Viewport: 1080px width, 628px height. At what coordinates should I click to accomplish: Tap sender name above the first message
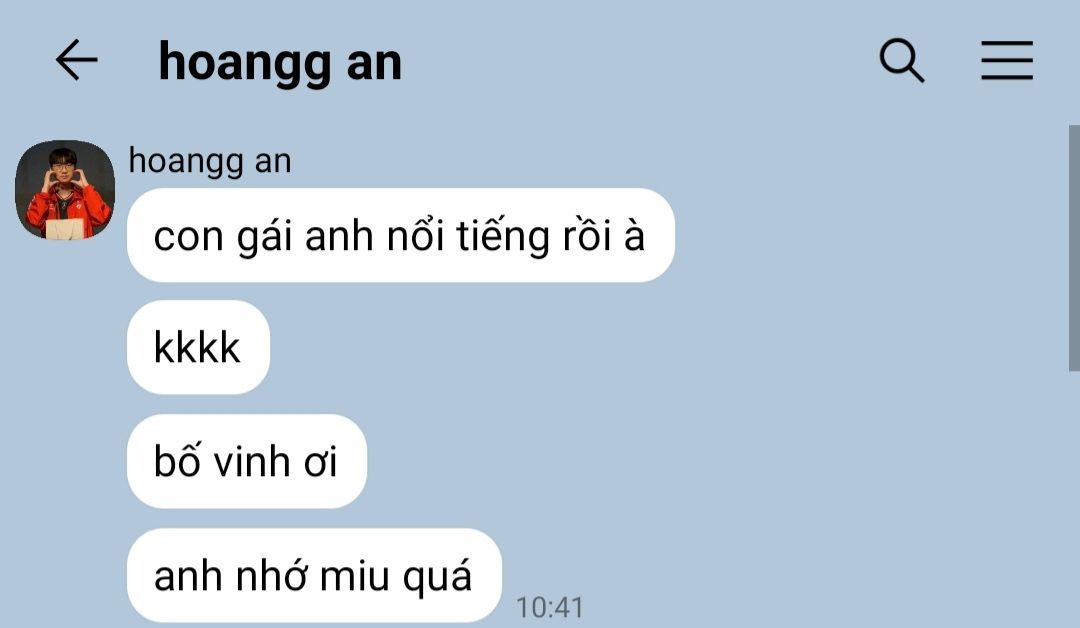click(210, 161)
